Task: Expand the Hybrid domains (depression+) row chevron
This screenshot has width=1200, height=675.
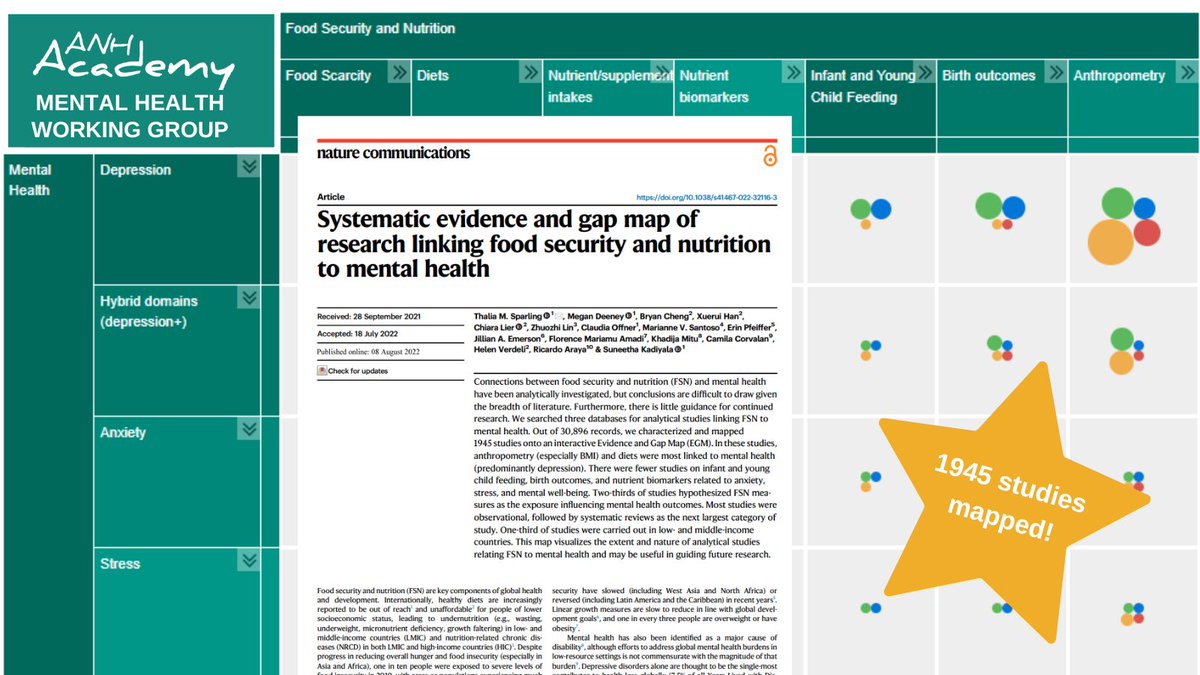Action: click(249, 299)
